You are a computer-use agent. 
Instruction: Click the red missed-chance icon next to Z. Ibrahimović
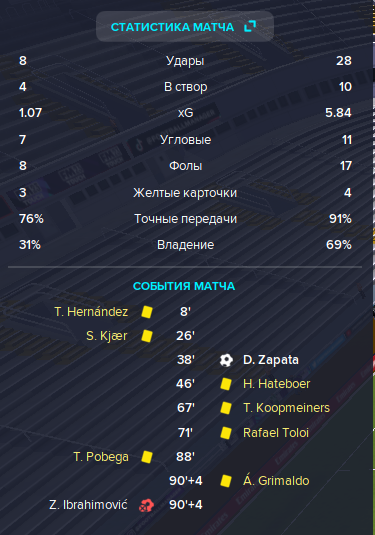tap(146, 505)
